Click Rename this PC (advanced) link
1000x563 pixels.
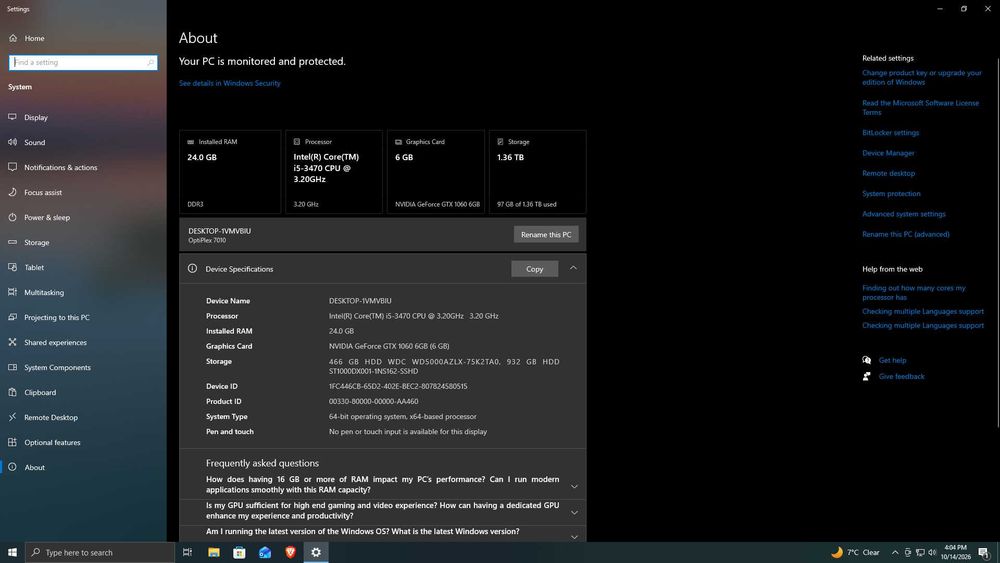tap(906, 235)
